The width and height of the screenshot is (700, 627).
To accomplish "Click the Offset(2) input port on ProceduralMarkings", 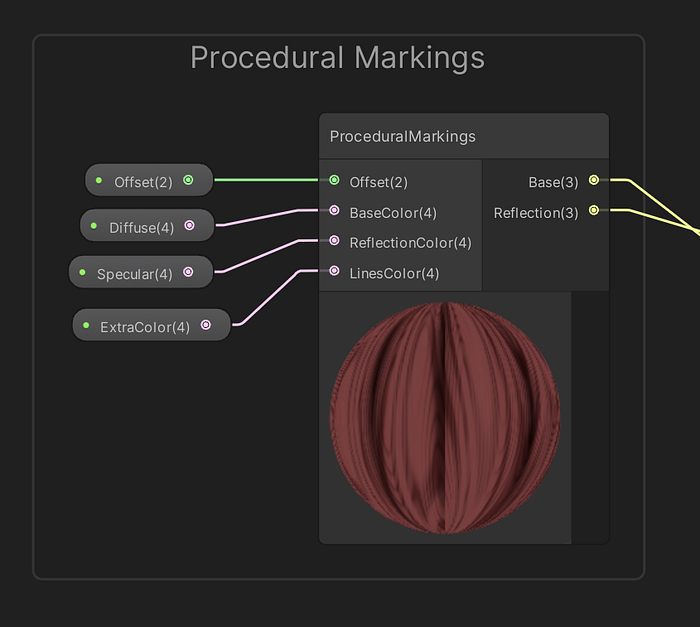I will 334,181.
